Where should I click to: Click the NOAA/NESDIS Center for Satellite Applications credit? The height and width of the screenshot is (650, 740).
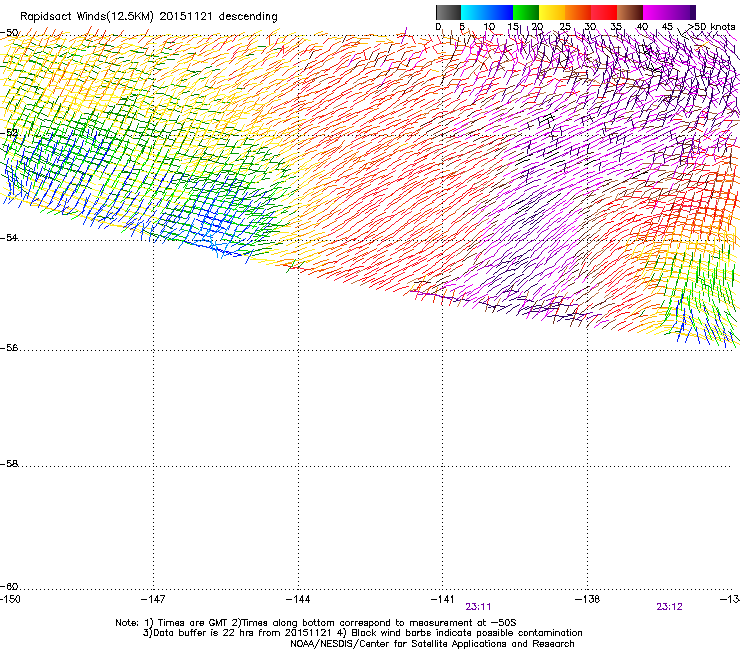tap(432, 644)
